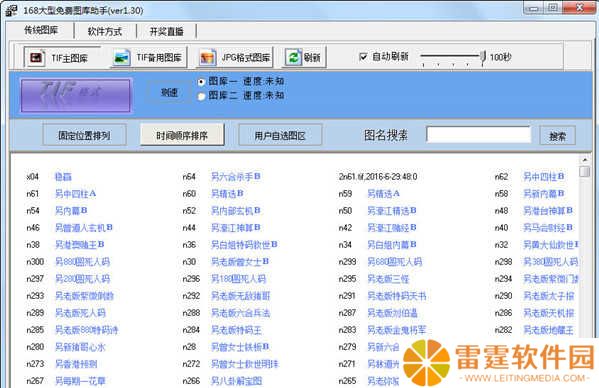Click the 搜索 search button

pyautogui.click(x=557, y=136)
